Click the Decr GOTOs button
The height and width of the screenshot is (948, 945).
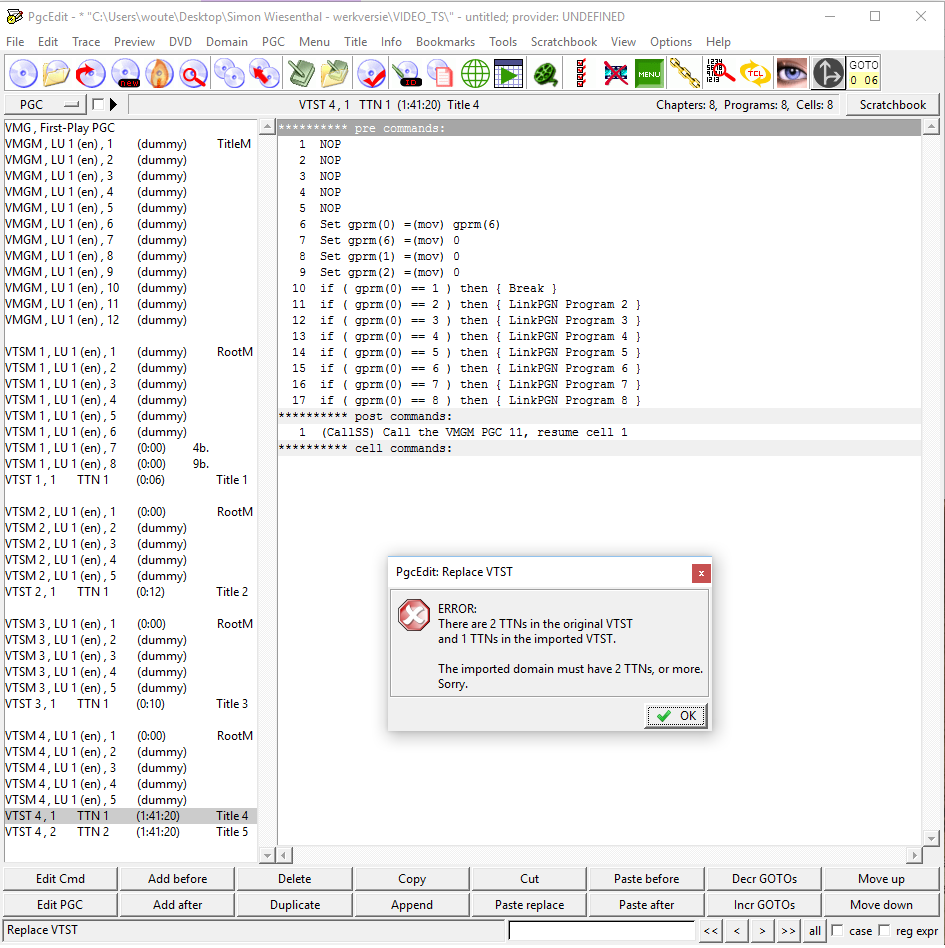point(764,878)
